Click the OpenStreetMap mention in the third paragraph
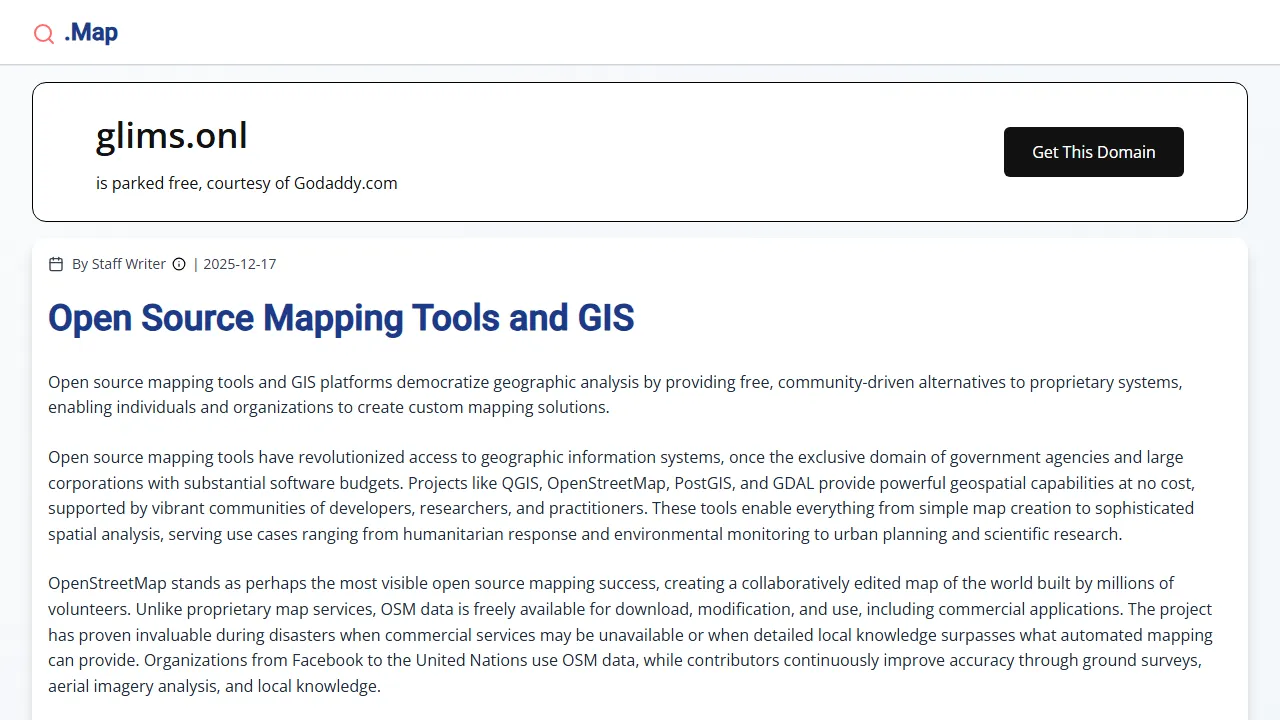The height and width of the screenshot is (720, 1280). (x=107, y=583)
